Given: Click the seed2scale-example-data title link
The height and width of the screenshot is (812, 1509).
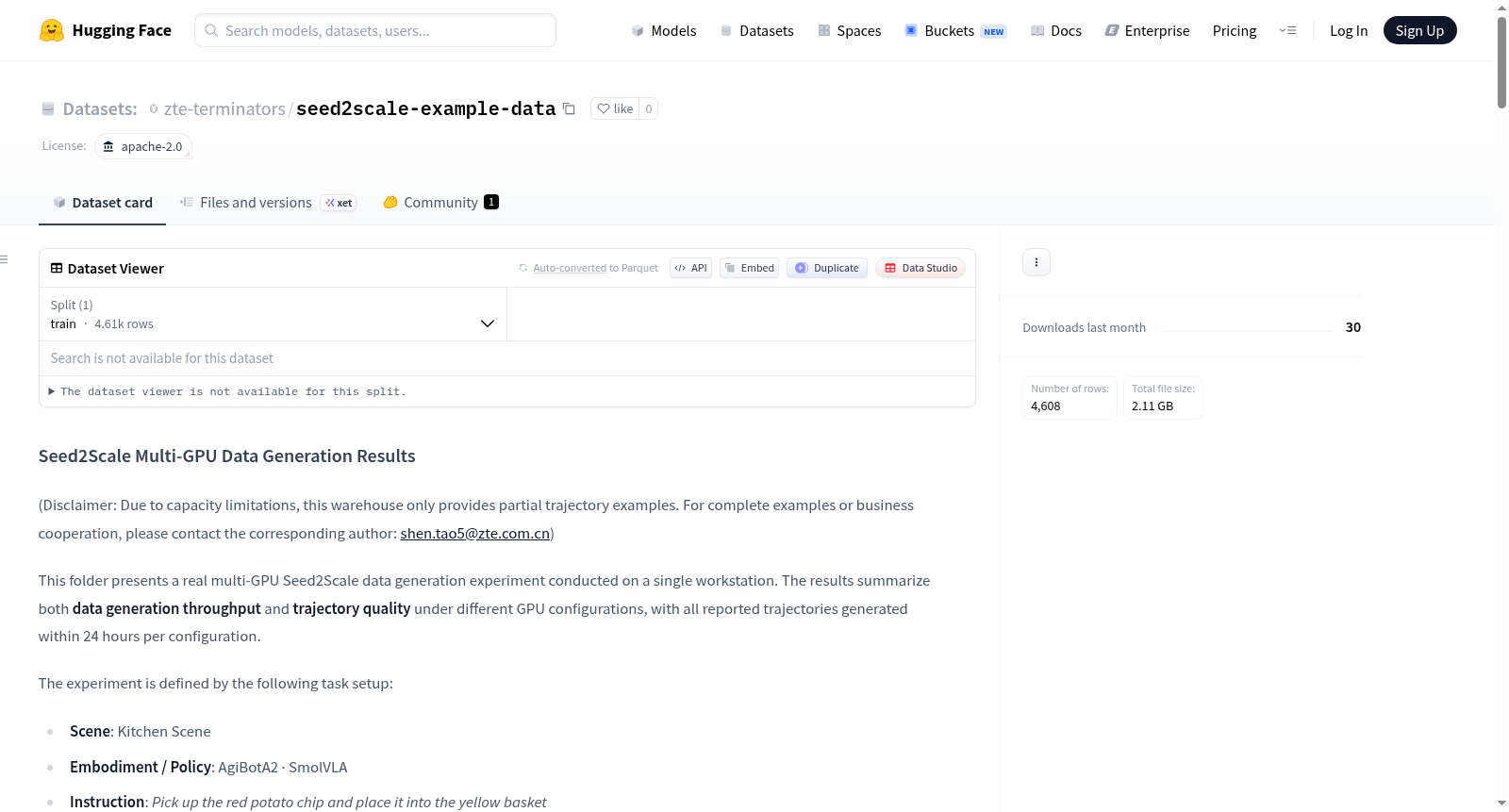Looking at the screenshot, I should click(x=425, y=108).
